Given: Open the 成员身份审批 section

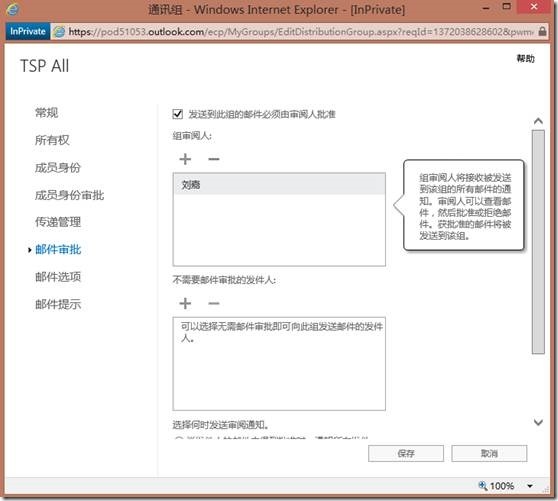Looking at the screenshot, I should (x=69, y=195).
